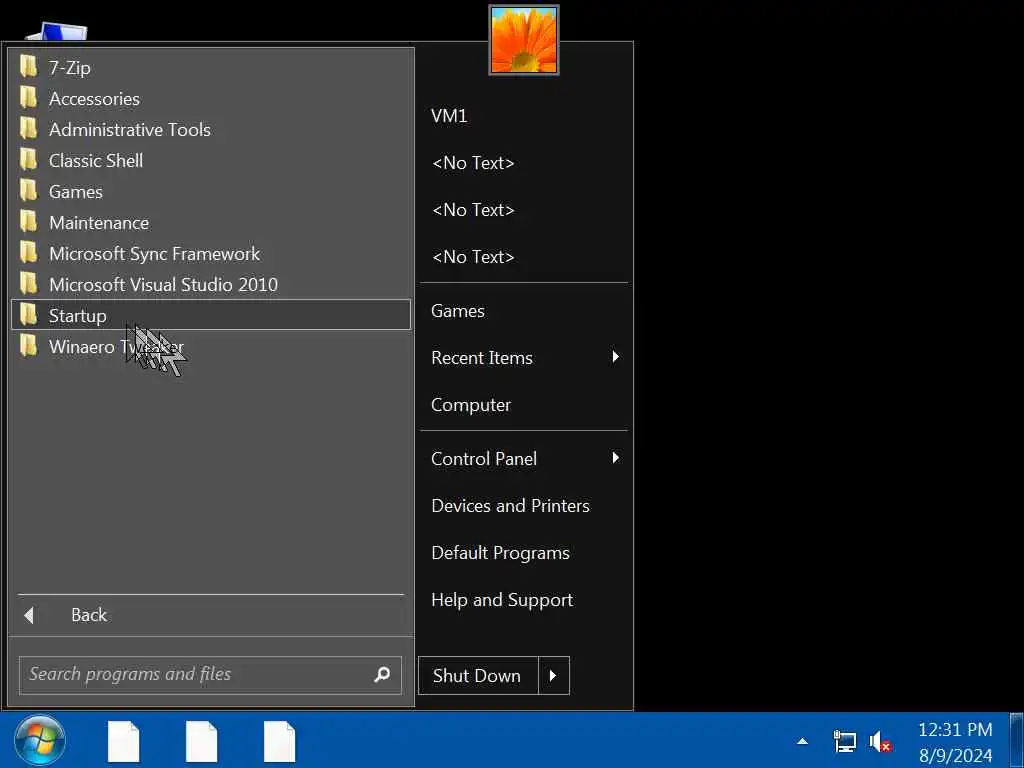The width and height of the screenshot is (1024, 768).
Task: Click the Maintenance folder icon
Action: (29, 222)
